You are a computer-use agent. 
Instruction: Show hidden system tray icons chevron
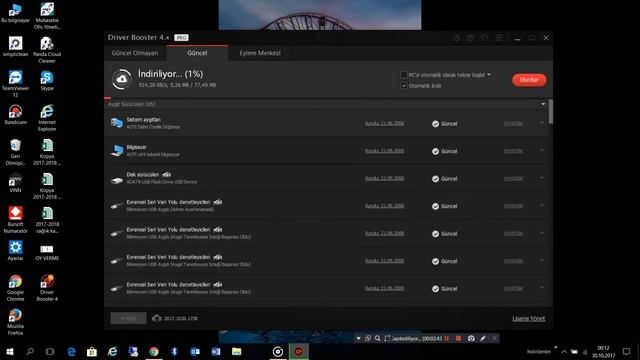point(564,351)
